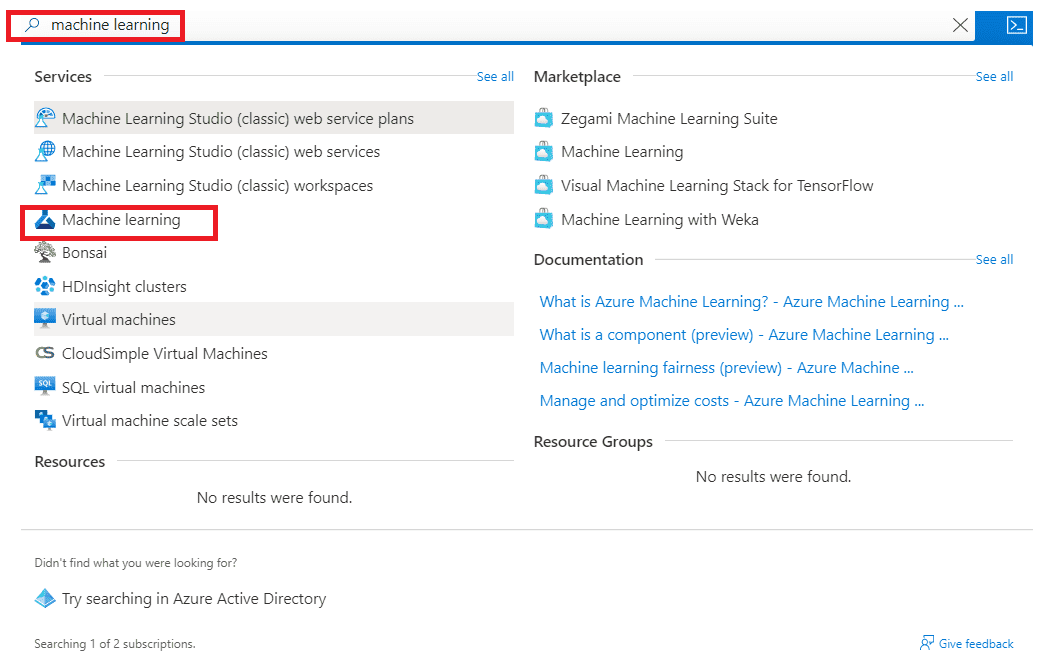
Task: Open 'Manage and optimize costs' doc
Action: [x=732, y=401]
